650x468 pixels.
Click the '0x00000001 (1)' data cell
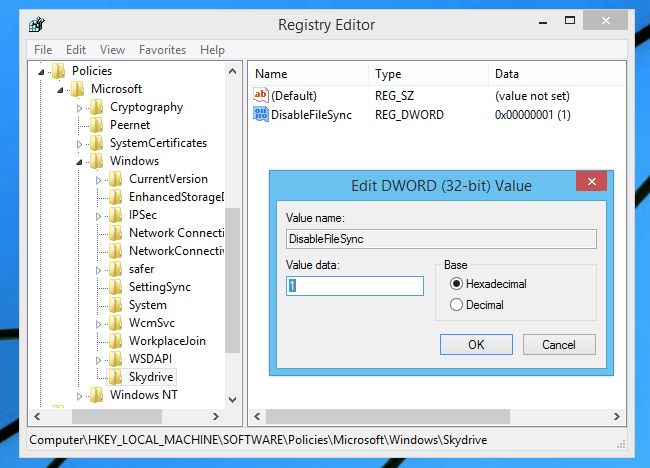click(533, 115)
